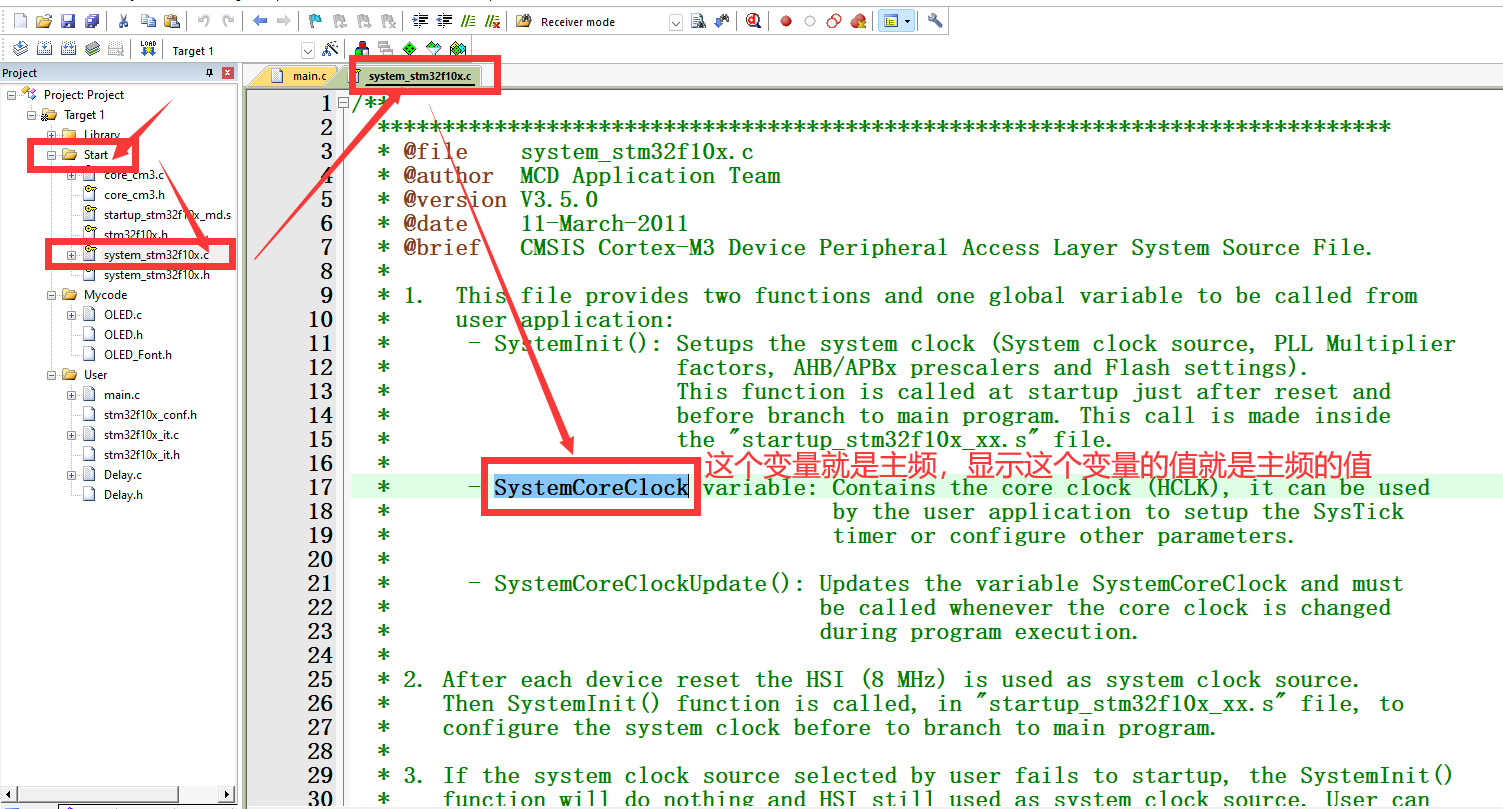Click highlighted SystemCoreClock text on line 17
This screenshot has width=1503, height=809.
click(x=591, y=488)
